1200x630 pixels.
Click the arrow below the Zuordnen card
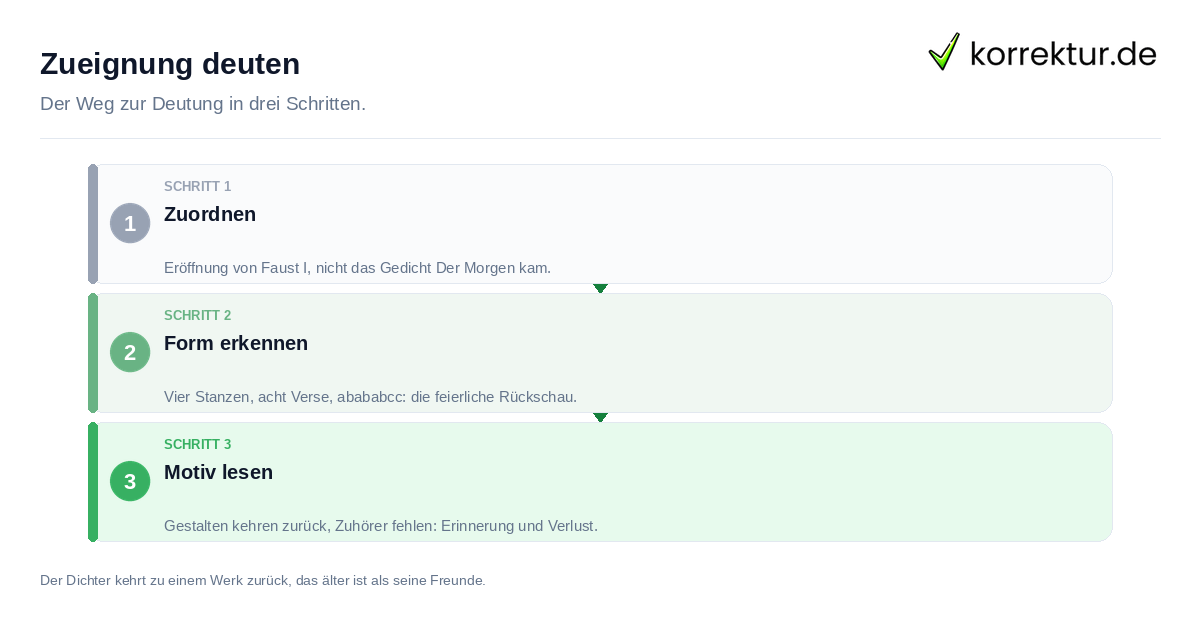[600, 288]
